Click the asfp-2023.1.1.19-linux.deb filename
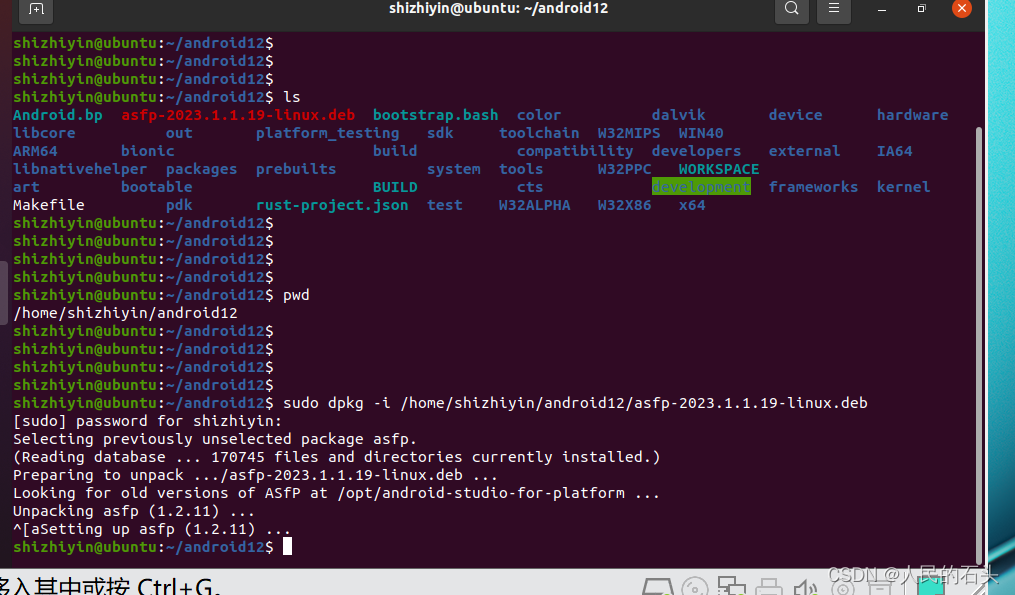This screenshot has width=1015, height=595. (x=241, y=114)
